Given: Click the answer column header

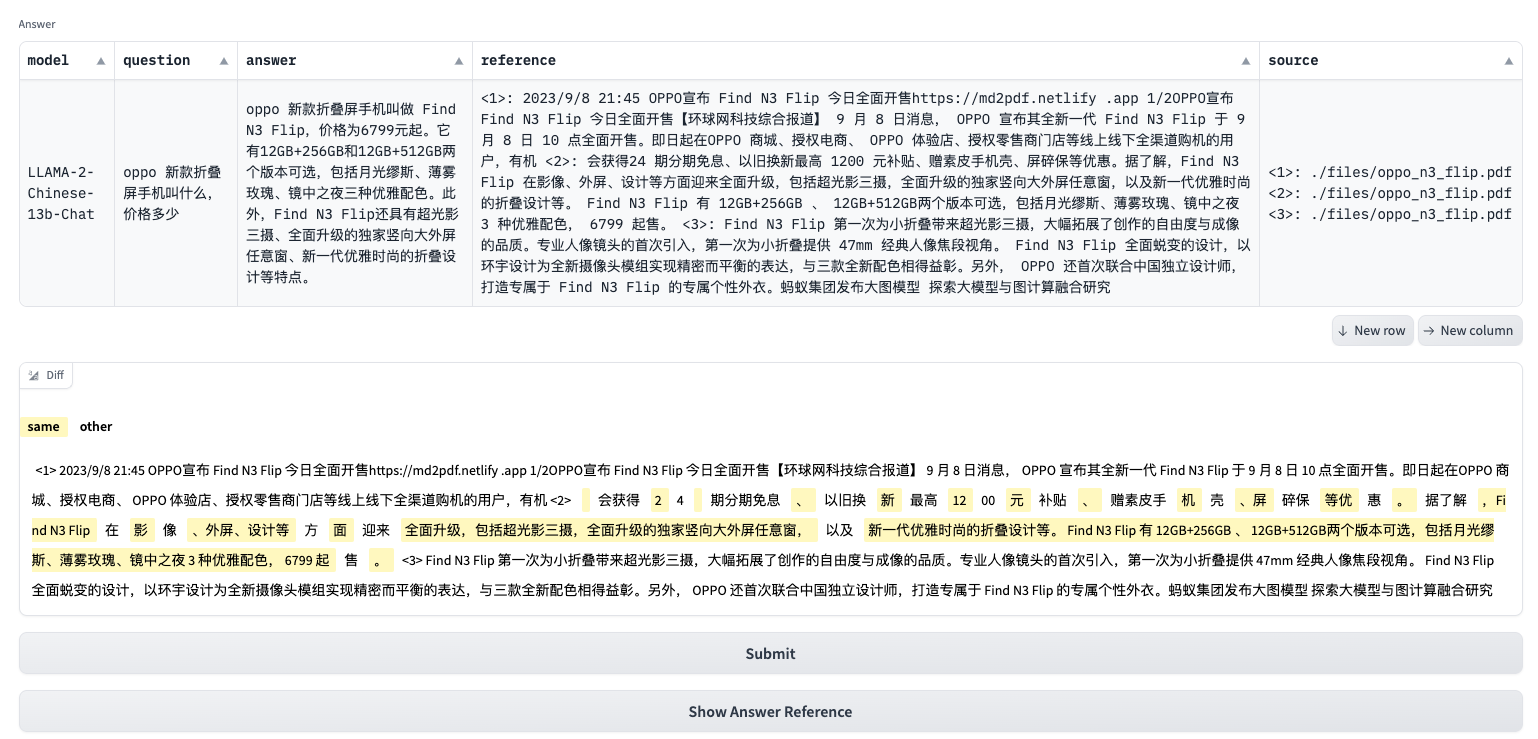Looking at the screenshot, I should pos(355,61).
